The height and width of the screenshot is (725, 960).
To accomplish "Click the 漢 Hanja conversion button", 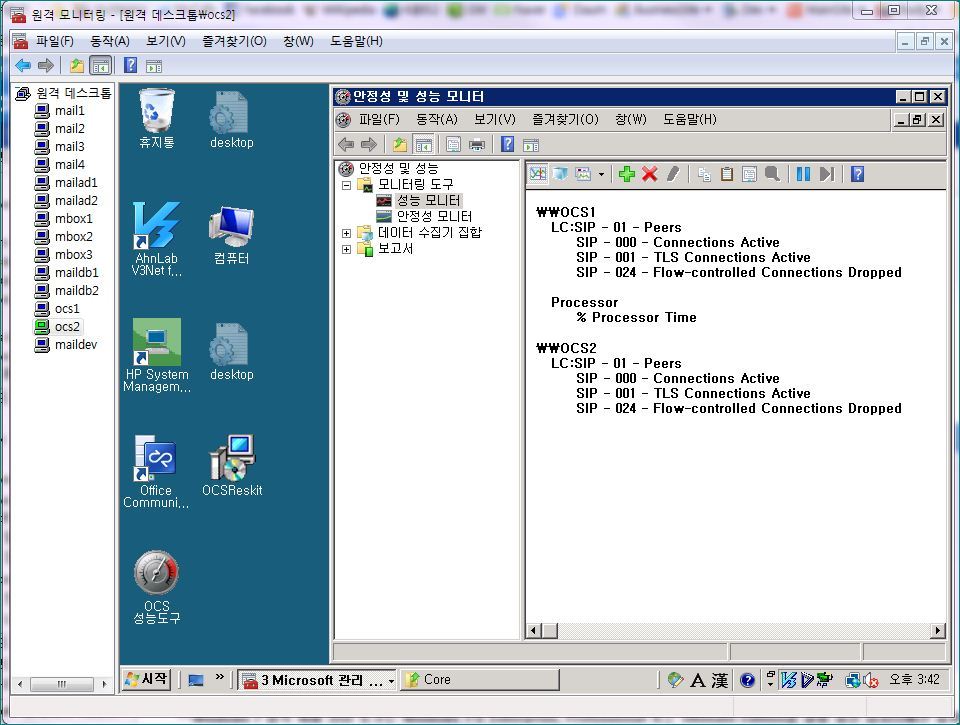I will 720,680.
